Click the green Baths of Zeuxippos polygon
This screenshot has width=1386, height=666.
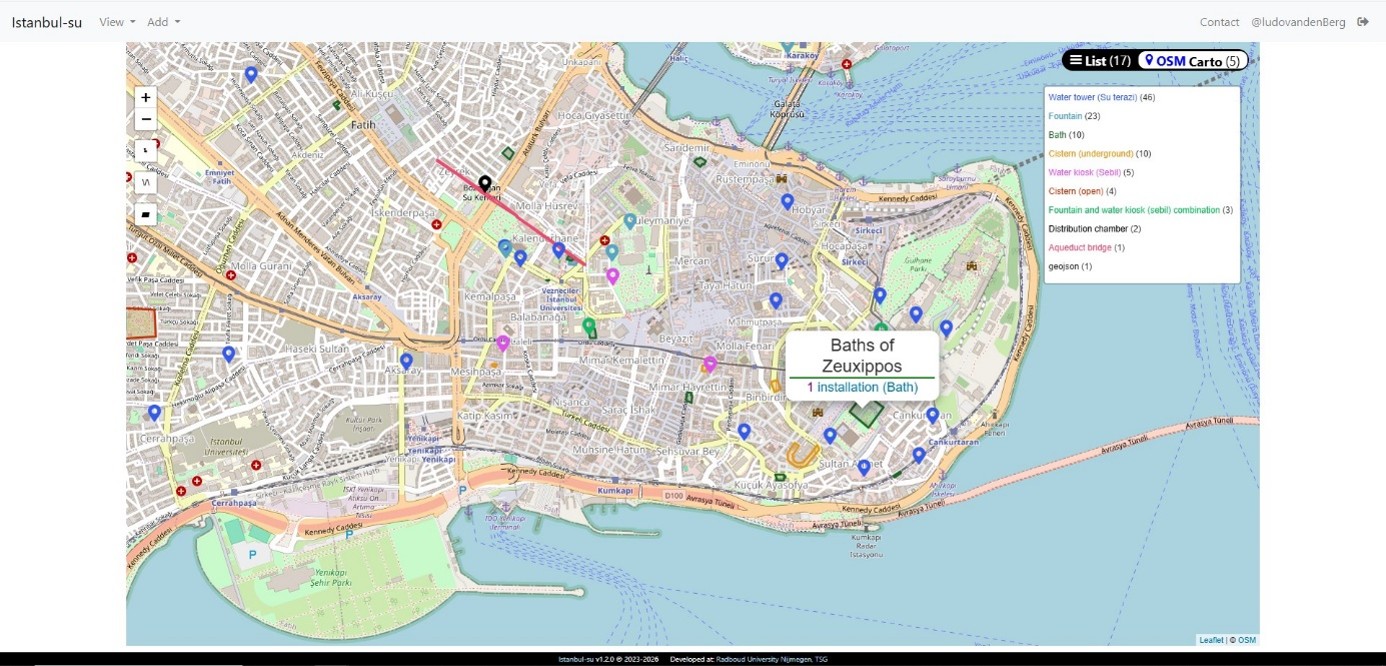point(867,414)
